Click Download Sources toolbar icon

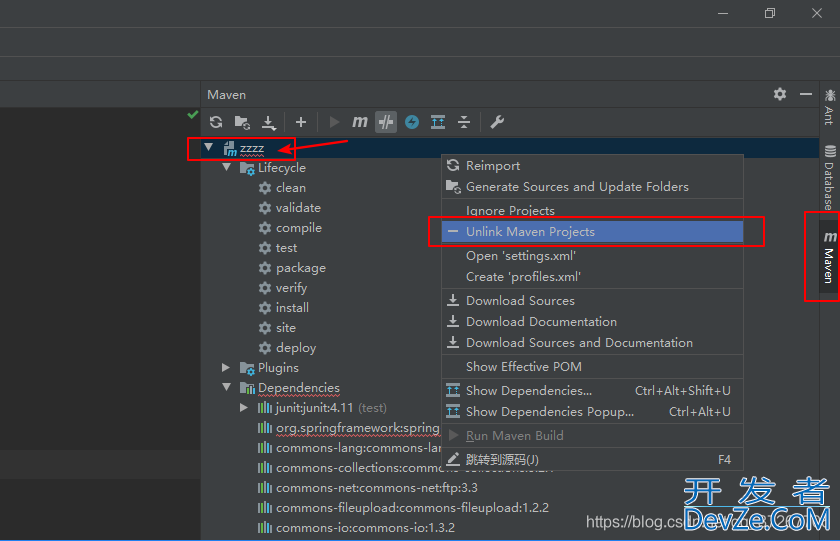(268, 123)
